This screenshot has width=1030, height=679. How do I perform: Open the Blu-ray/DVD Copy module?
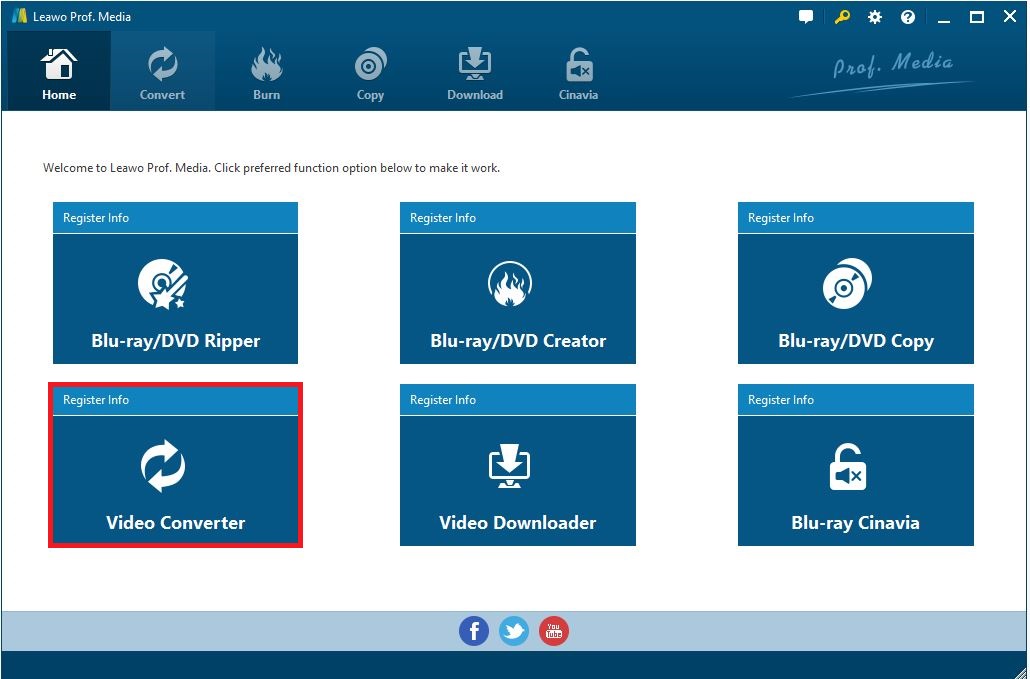pos(855,299)
